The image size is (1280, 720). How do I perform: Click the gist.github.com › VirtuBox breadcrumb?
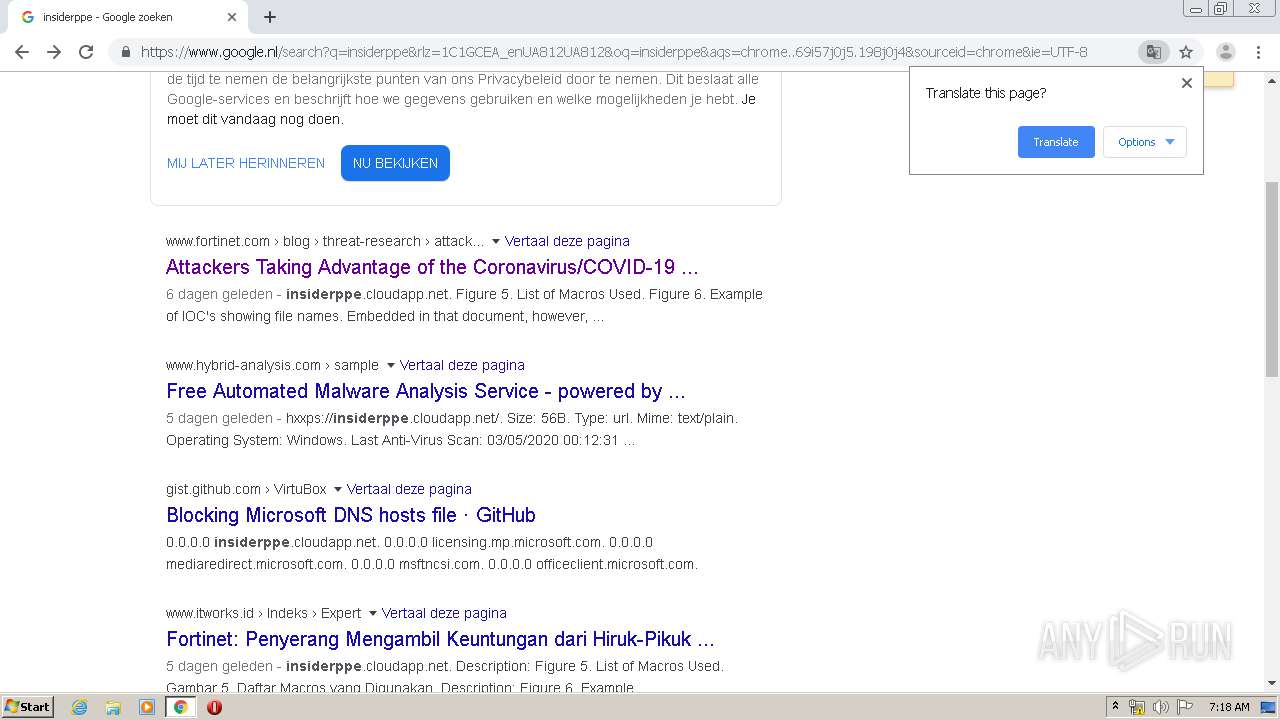(x=246, y=489)
